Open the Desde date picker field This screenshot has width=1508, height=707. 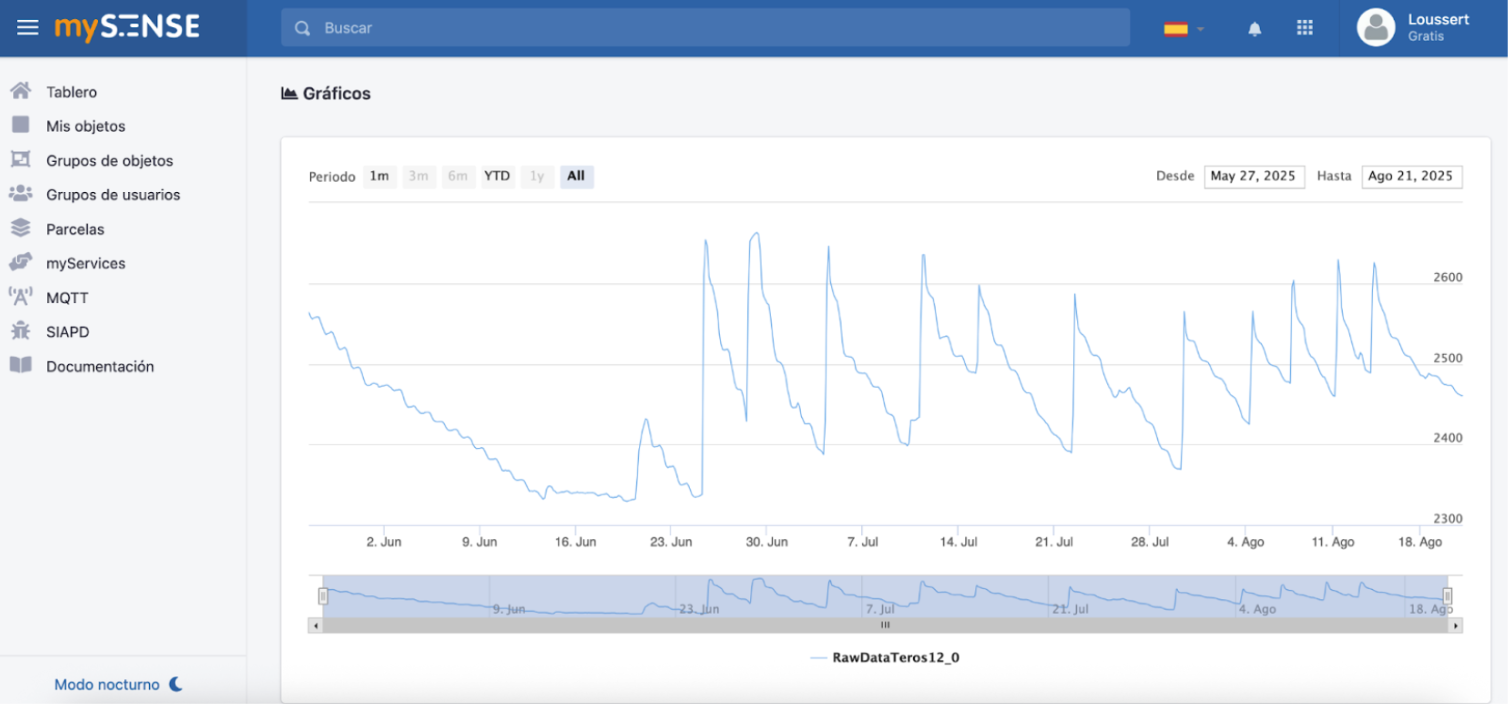coord(1253,177)
